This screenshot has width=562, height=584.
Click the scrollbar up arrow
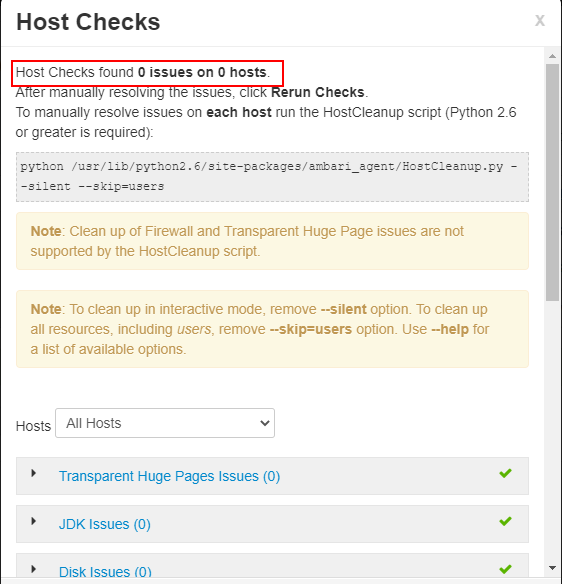[552, 56]
